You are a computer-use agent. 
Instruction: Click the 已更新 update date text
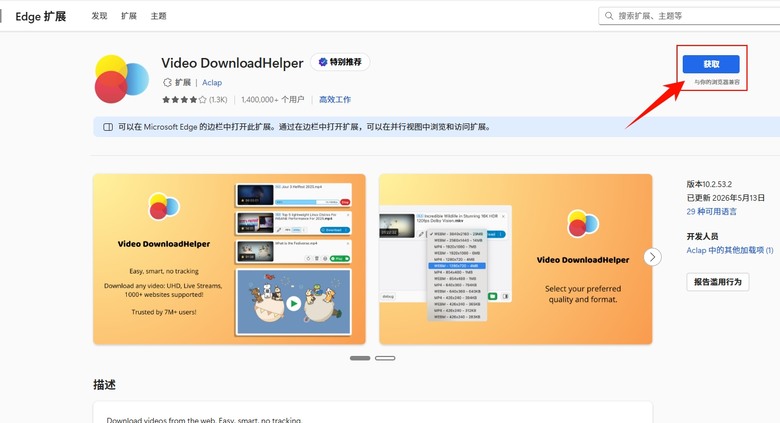[x=726, y=198]
